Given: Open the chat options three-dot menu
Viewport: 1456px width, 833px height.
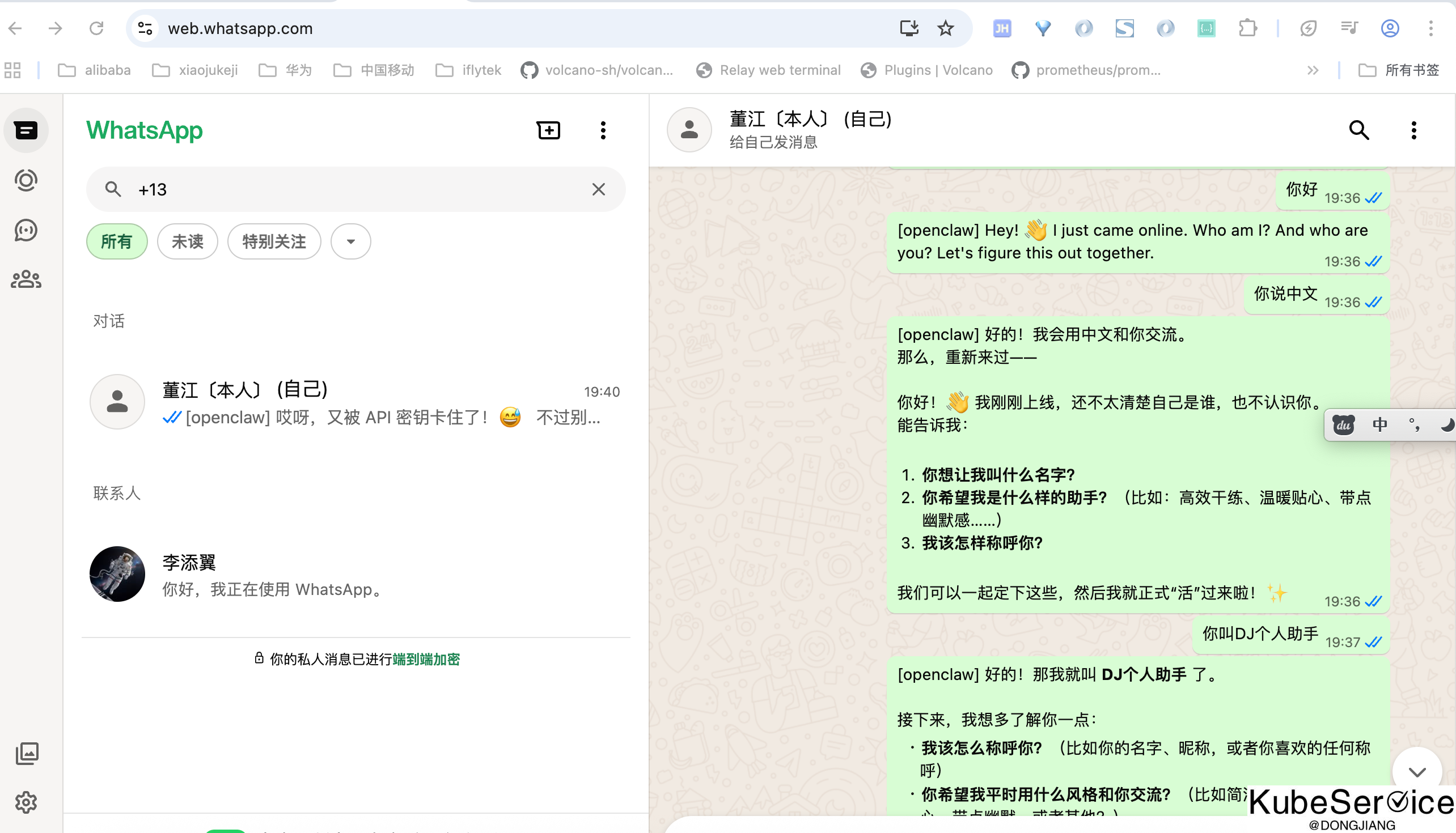Looking at the screenshot, I should 1413,130.
